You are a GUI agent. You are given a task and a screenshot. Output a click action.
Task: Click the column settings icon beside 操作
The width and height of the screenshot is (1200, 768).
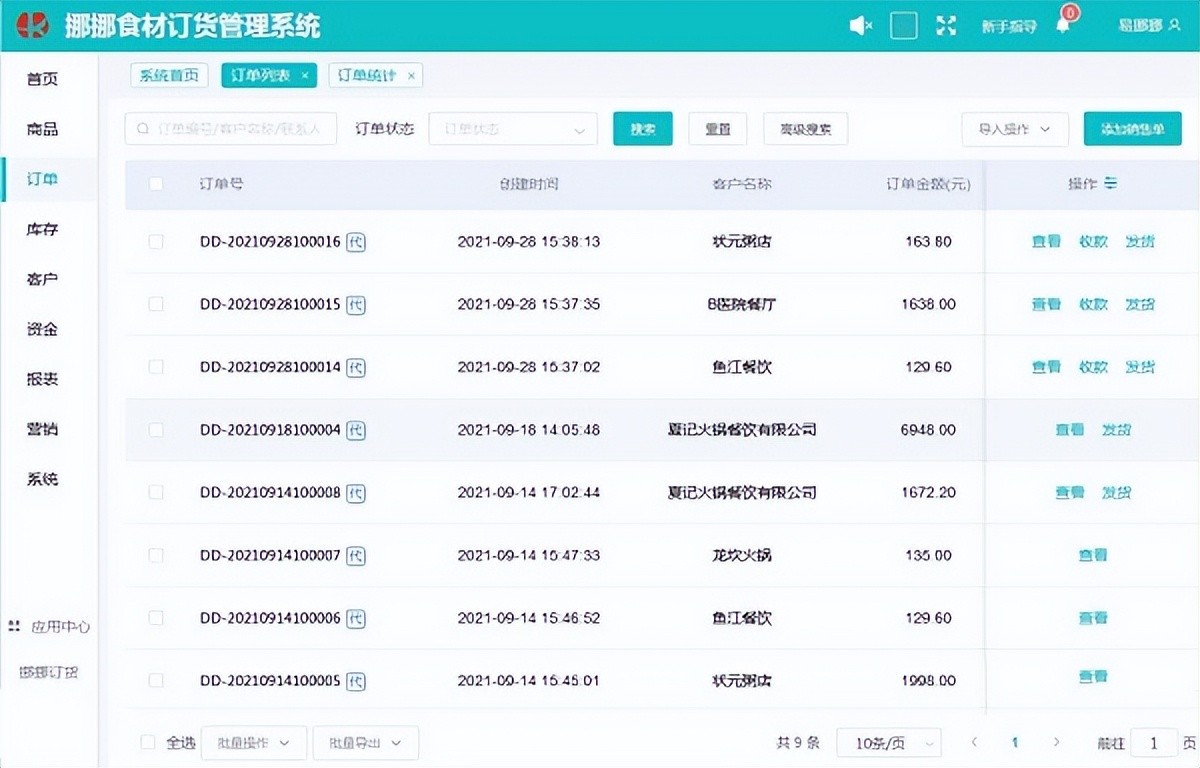point(1110,184)
